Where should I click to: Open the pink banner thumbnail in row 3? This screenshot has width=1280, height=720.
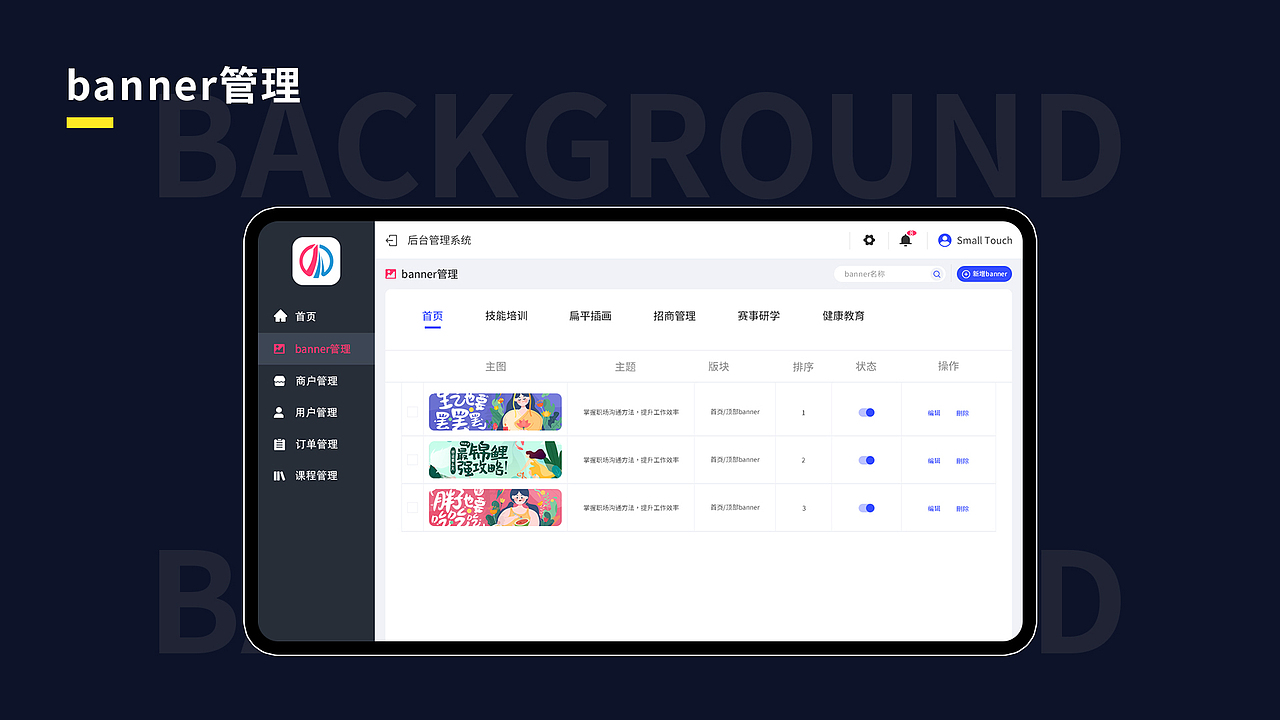click(495, 508)
